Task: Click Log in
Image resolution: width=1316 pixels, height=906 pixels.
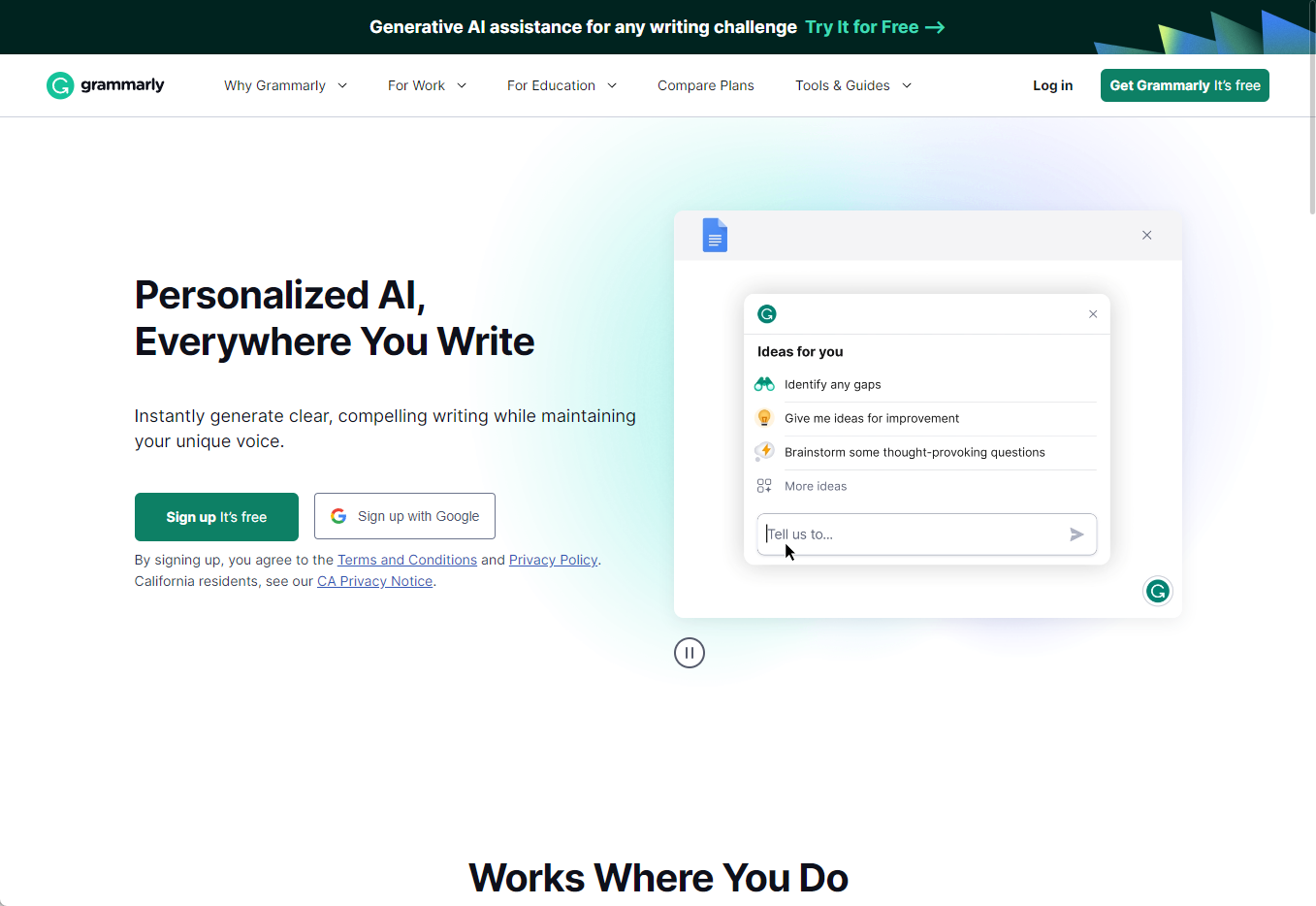Action: [1052, 85]
